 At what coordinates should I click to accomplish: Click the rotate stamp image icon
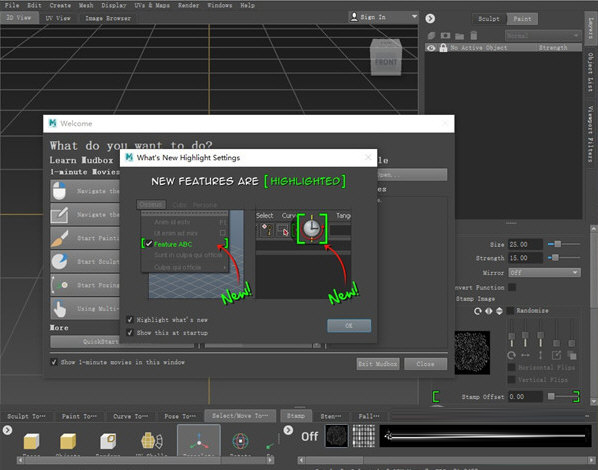tap(477, 311)
